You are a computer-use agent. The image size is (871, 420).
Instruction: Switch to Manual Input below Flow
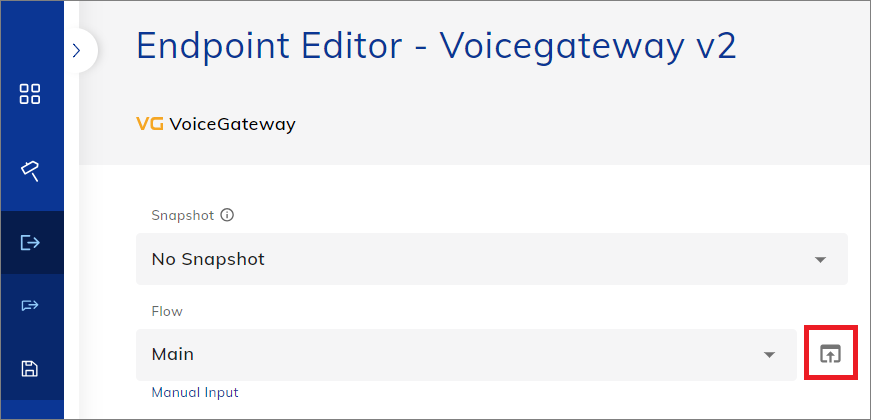[195, 392]
